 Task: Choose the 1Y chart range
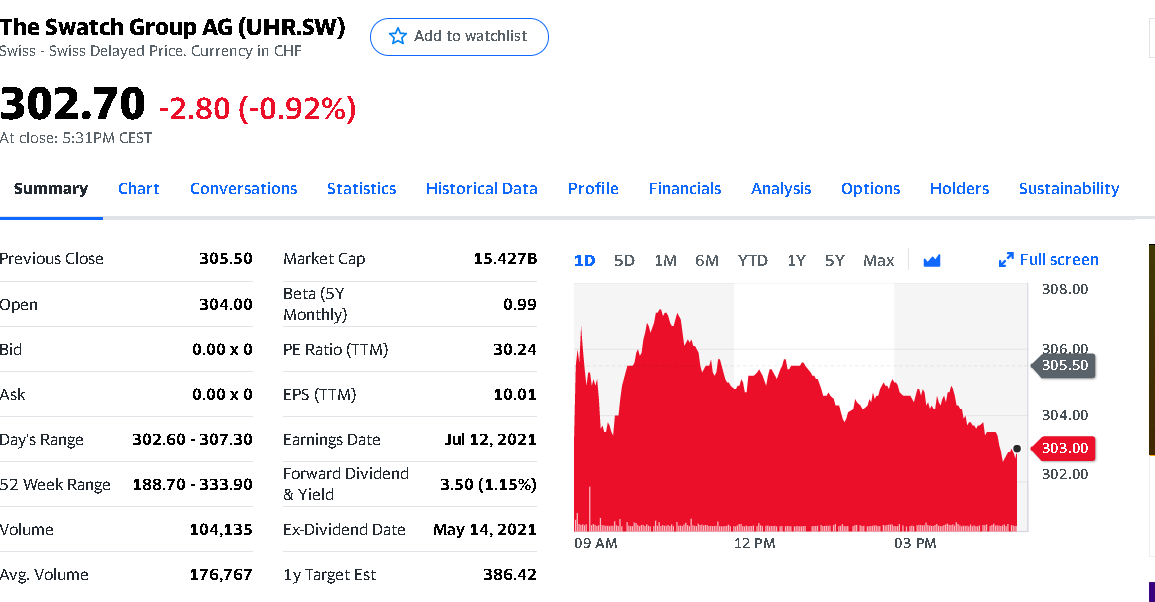(796, 261)
